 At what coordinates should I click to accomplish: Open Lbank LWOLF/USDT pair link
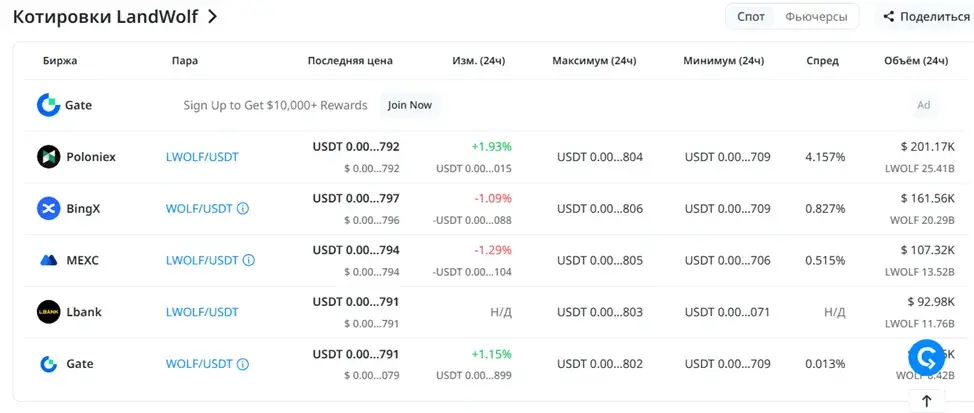coord(202,312)
